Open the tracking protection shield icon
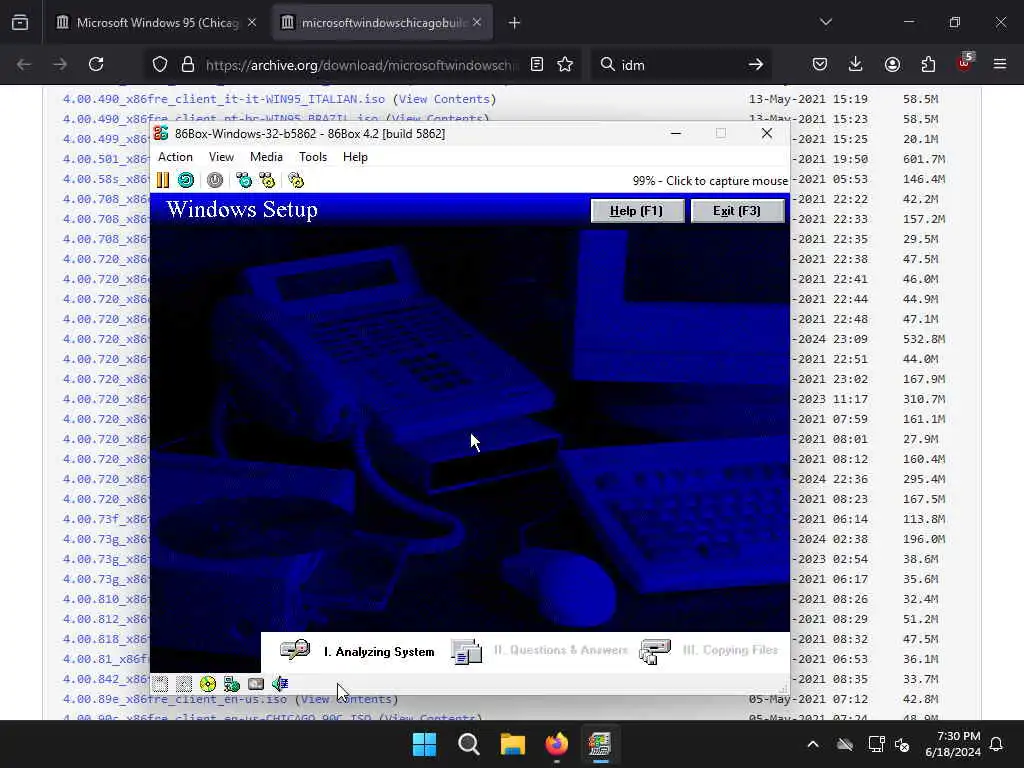 click(160, 64)
